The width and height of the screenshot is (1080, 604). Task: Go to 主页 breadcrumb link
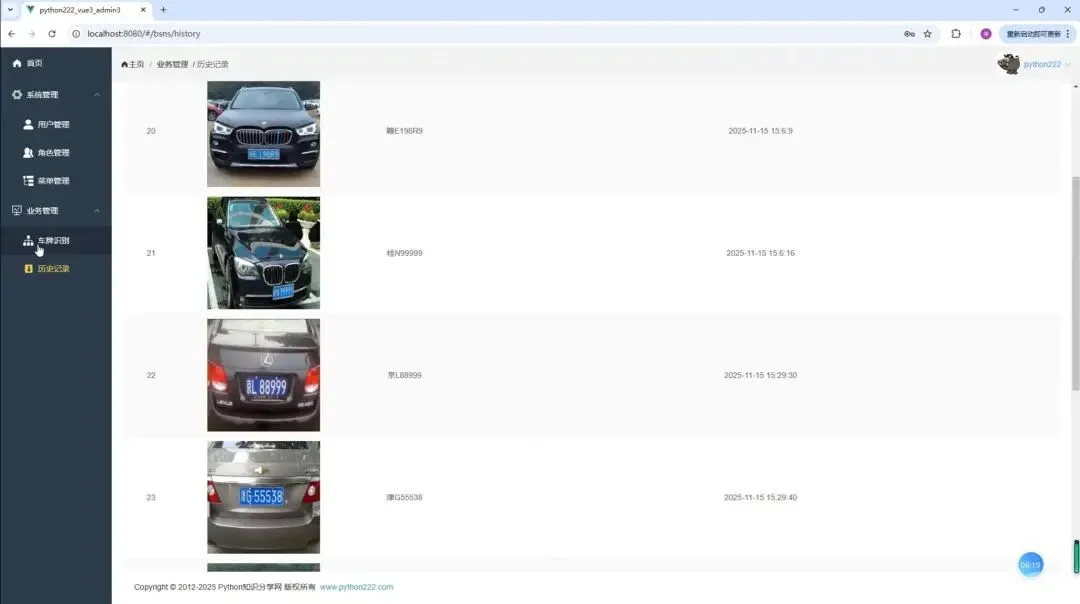click(133, 64)
